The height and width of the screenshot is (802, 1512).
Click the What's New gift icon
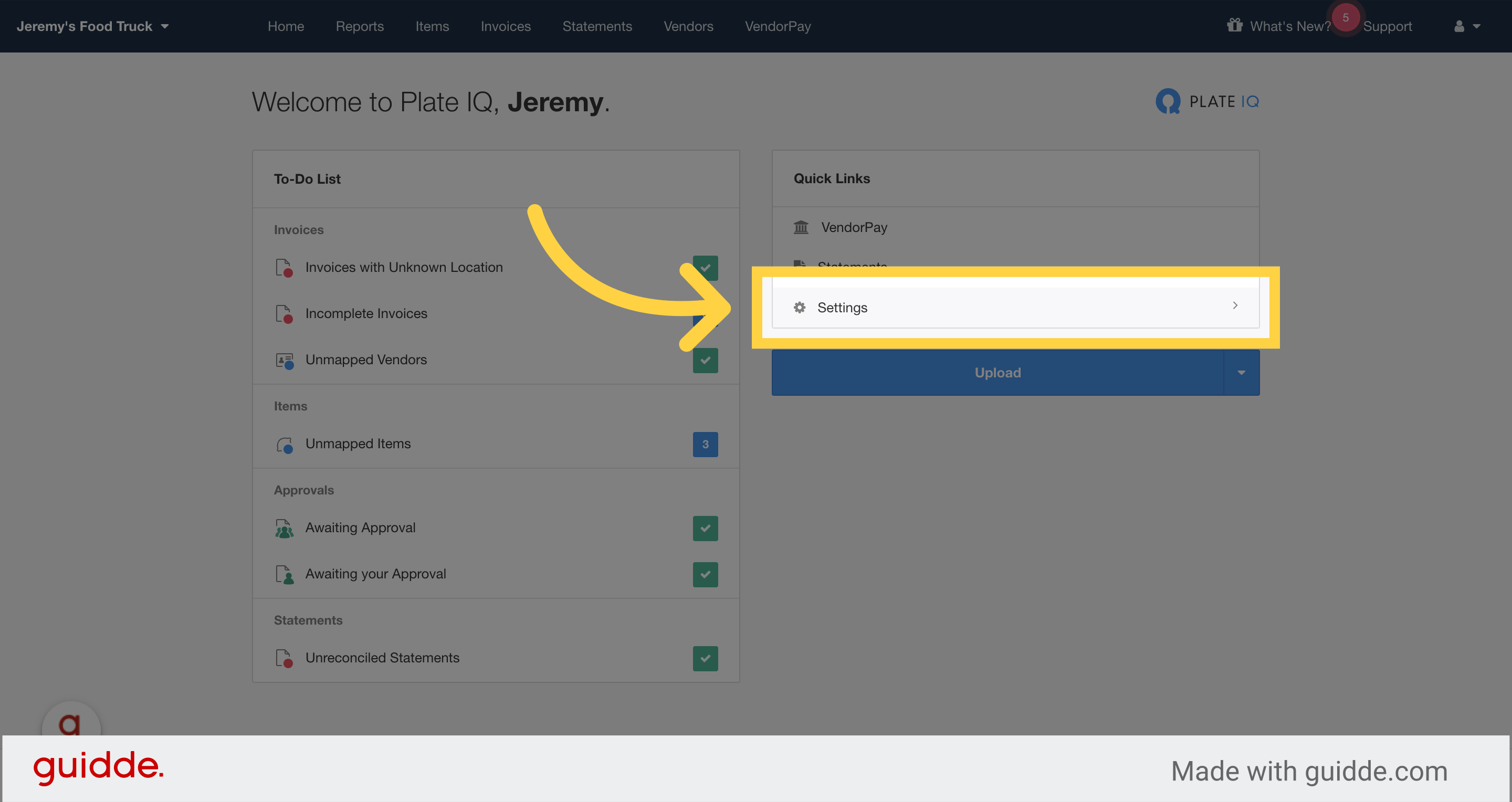coord(1234,25)
